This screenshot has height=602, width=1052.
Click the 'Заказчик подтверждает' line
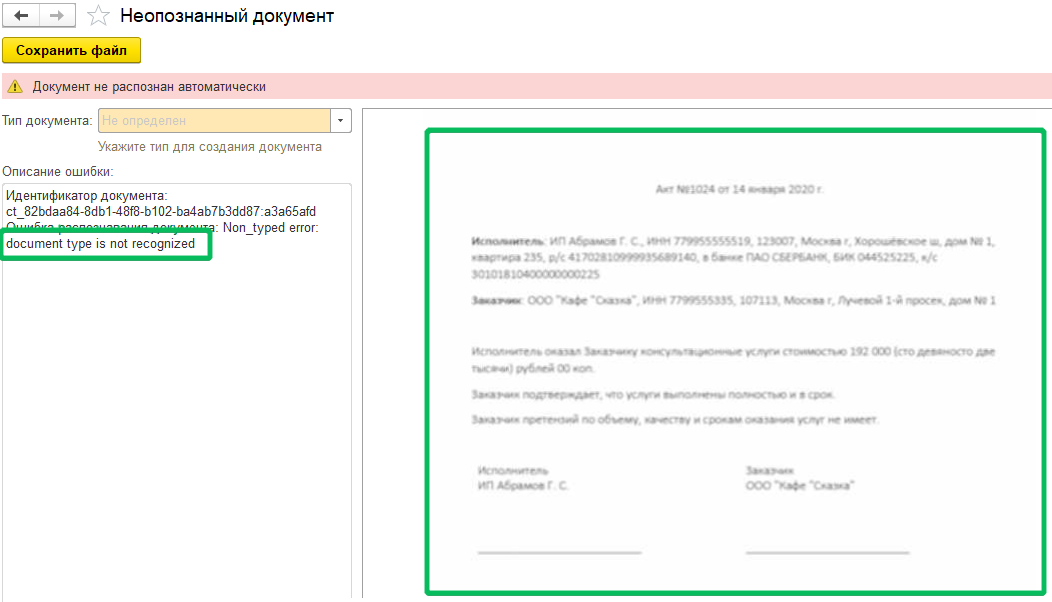(652, 395)
